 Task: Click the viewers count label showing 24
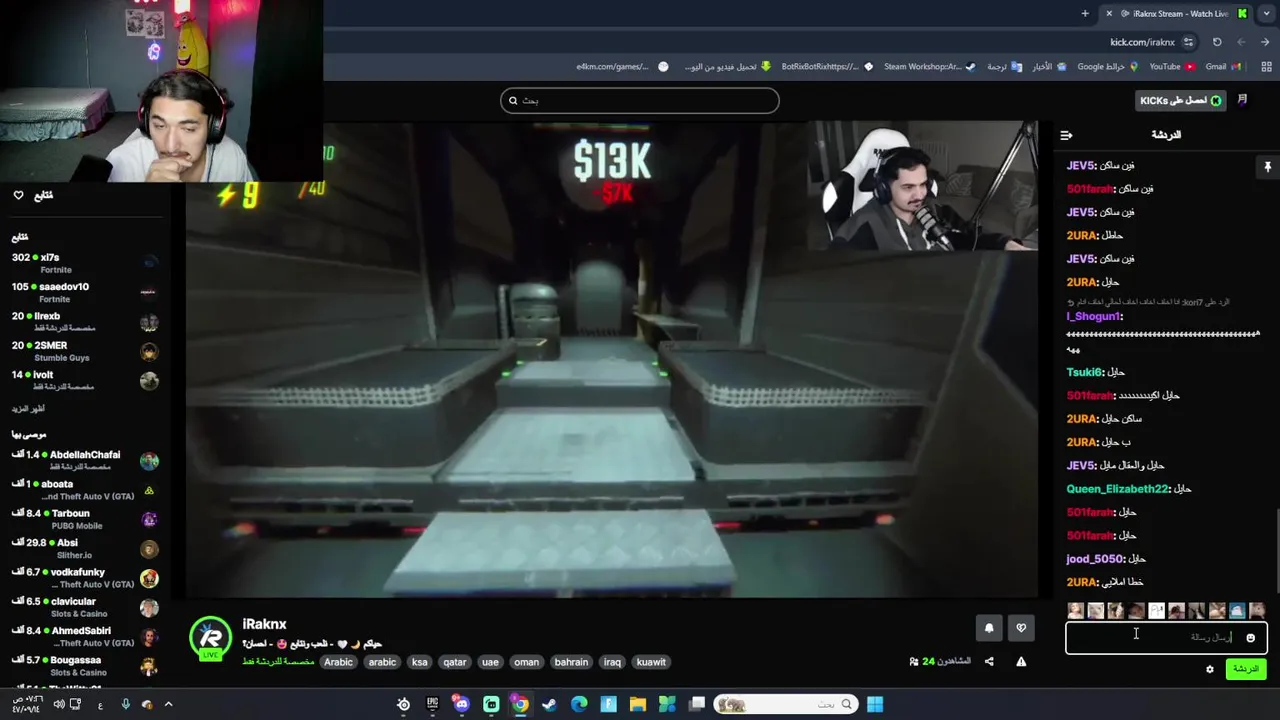click(940, 661)
